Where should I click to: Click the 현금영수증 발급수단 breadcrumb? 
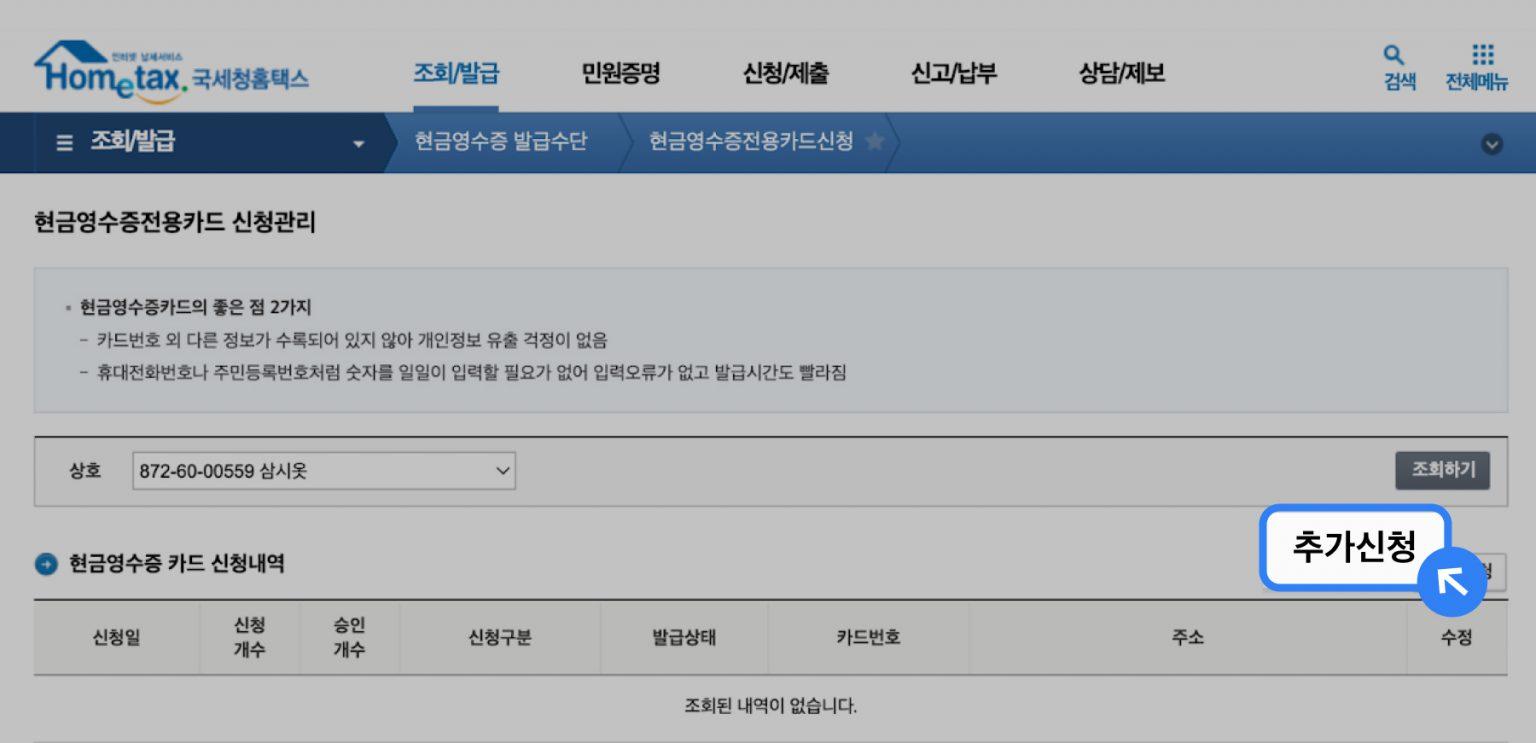(500, 142)
